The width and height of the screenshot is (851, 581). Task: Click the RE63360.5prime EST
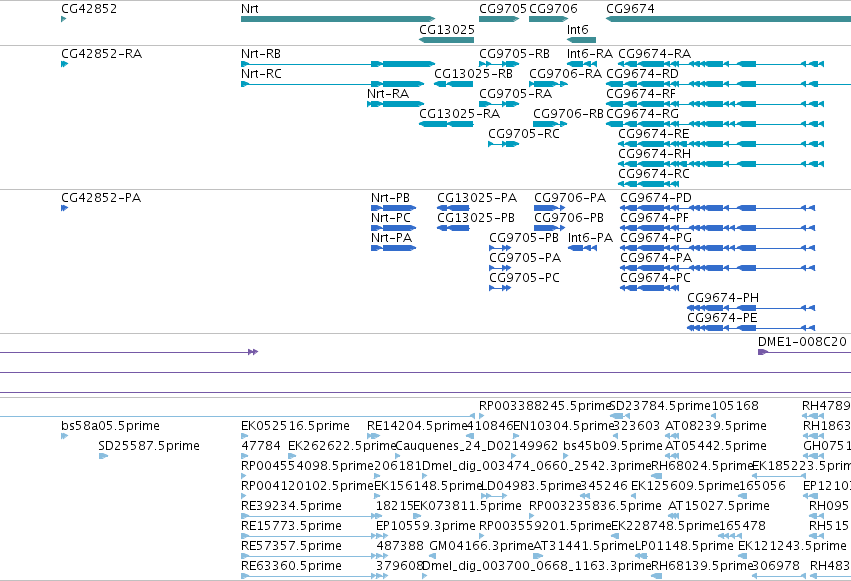coord(314,577)
